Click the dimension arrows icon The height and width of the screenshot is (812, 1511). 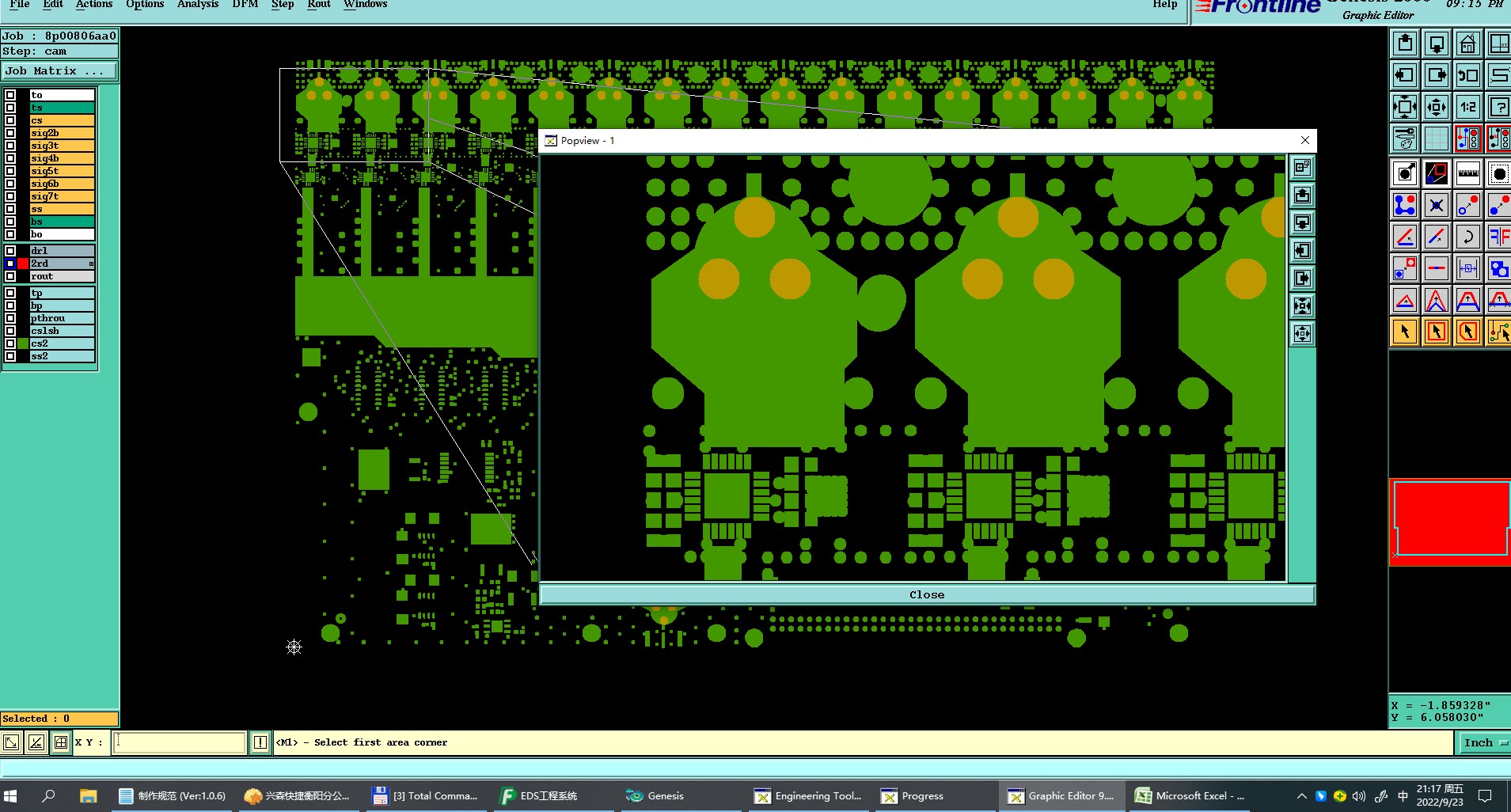tap(1468, 268)
